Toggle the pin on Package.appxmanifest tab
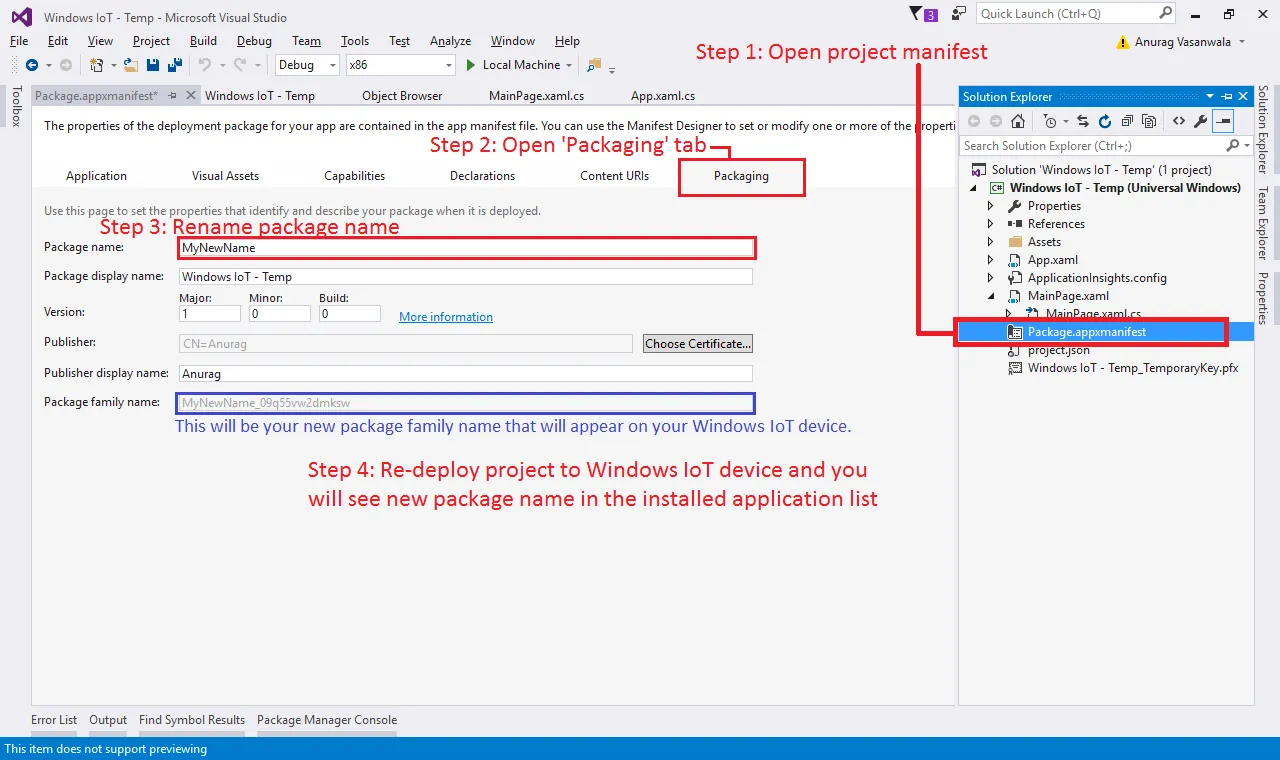This screenshot has width=1280, height=760. click(173, 96)
